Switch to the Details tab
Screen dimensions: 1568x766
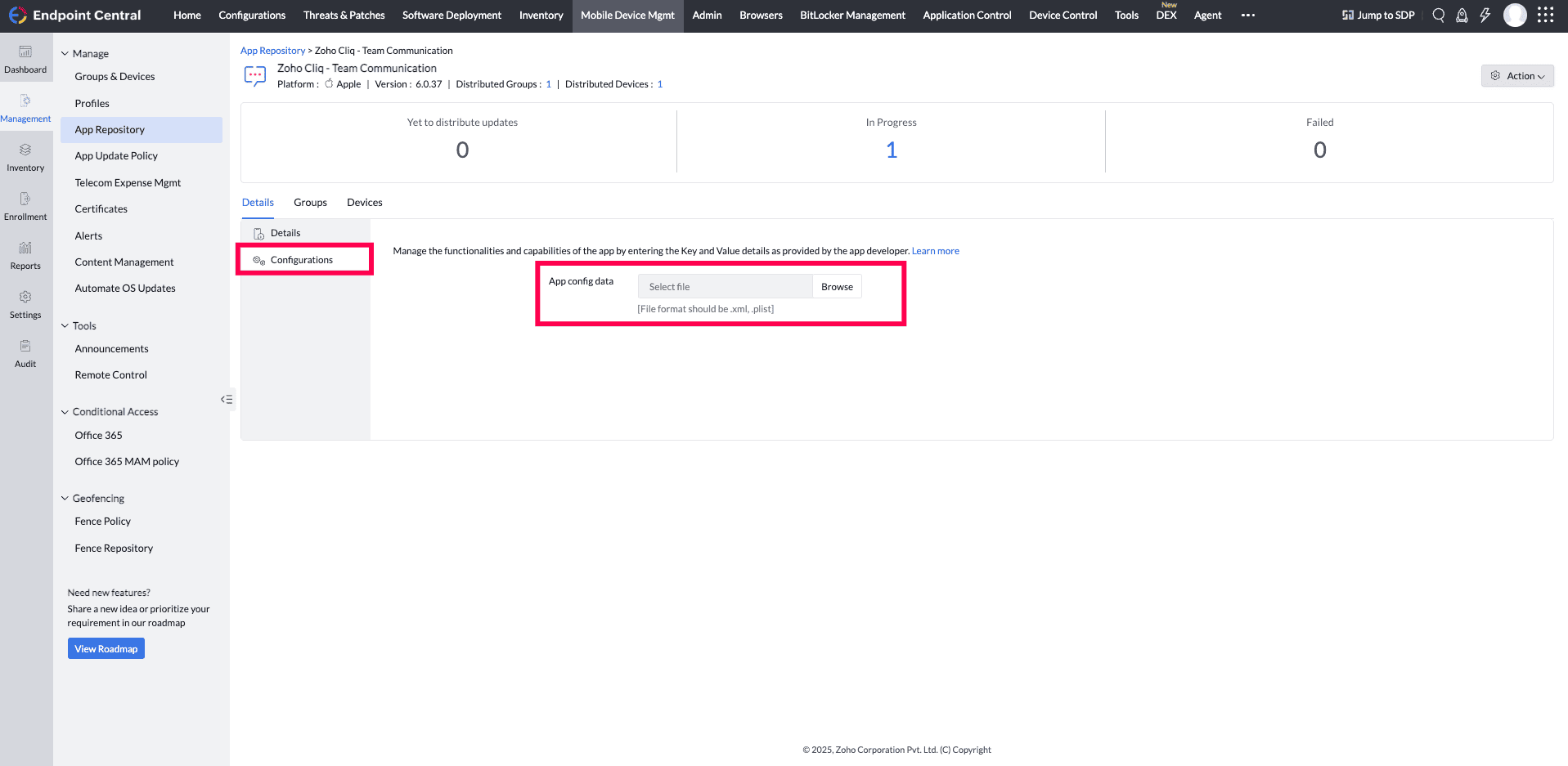pos(258,203)
